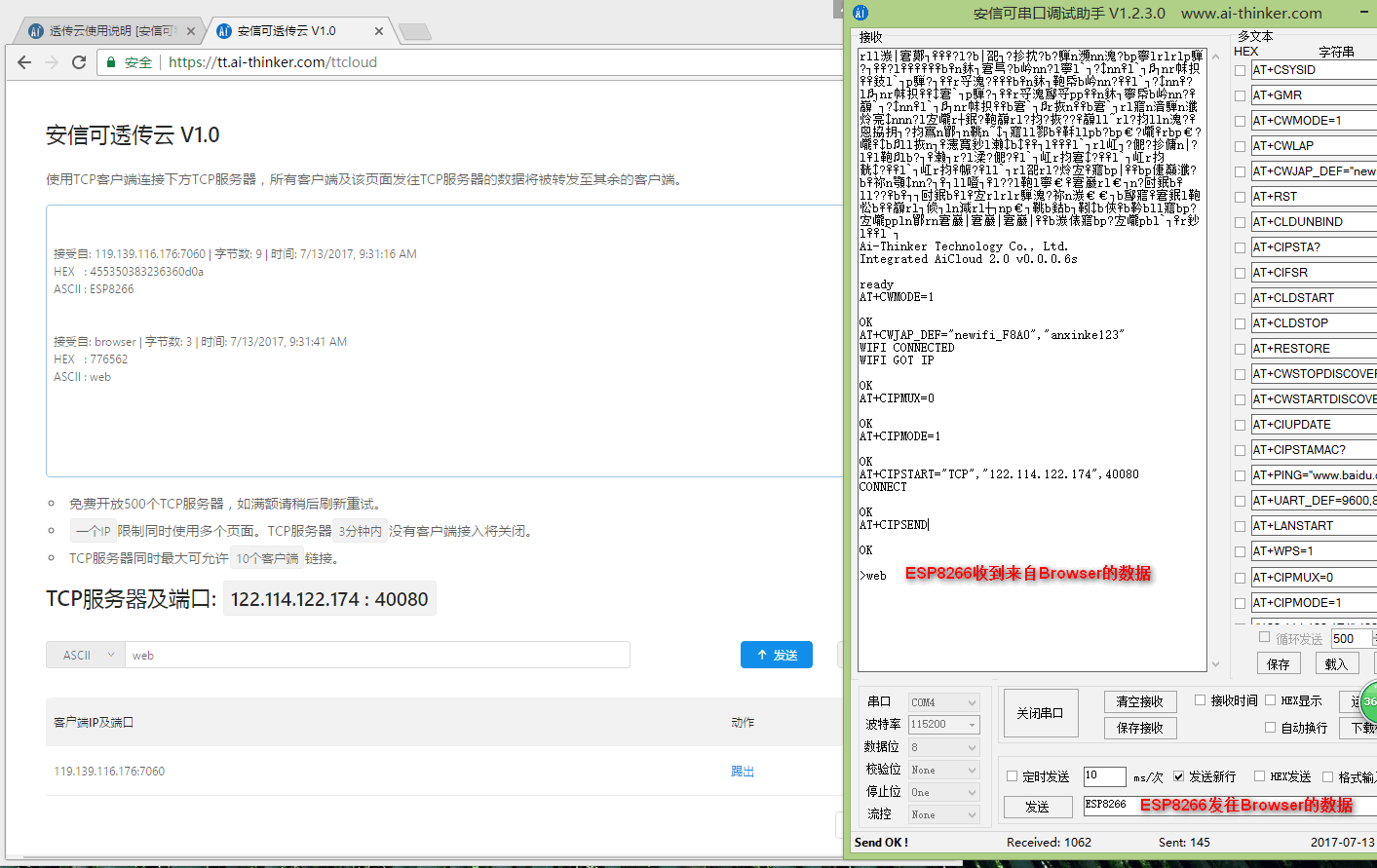Click the AT+CIPSTA? command field
The image size is (1377, 868).
pyautogui.click(x=1314, y=247)
